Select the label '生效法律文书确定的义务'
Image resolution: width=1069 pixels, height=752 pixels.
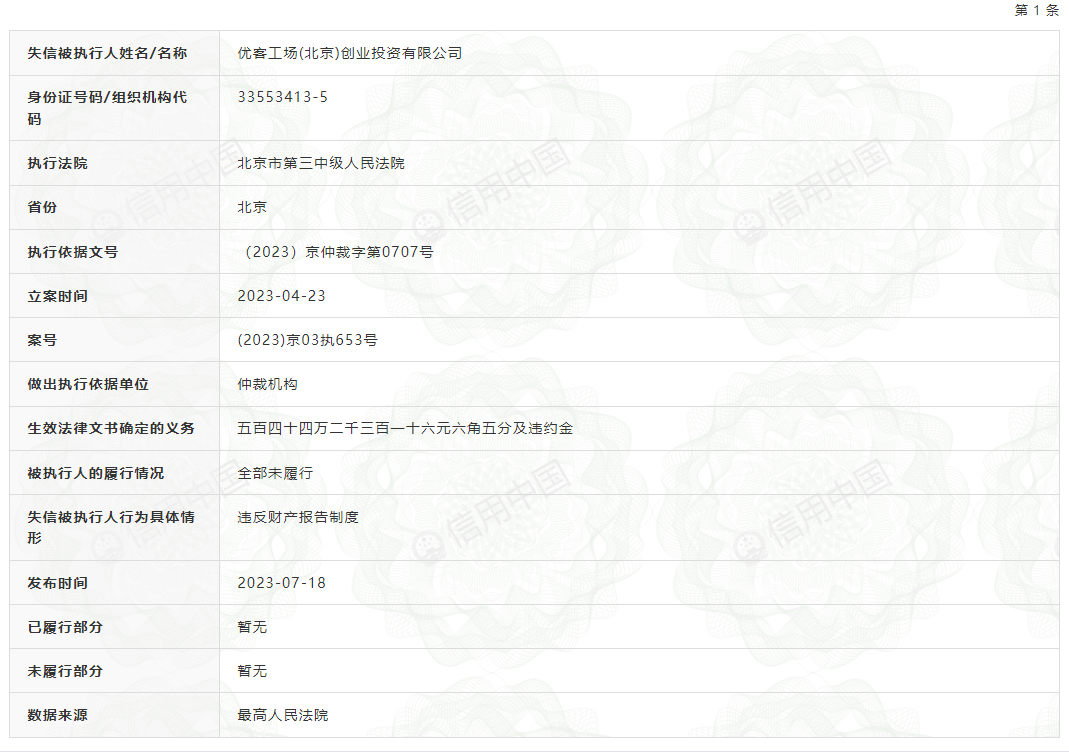point(111,428)
